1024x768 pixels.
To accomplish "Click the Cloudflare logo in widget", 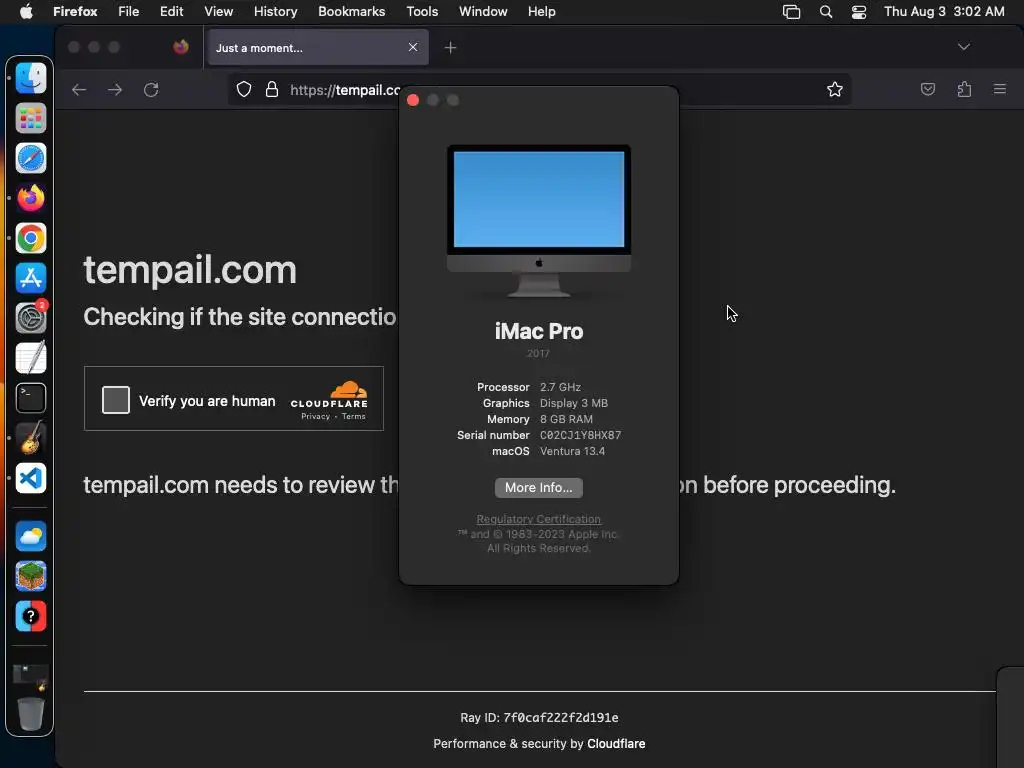I will coord(329,394).
